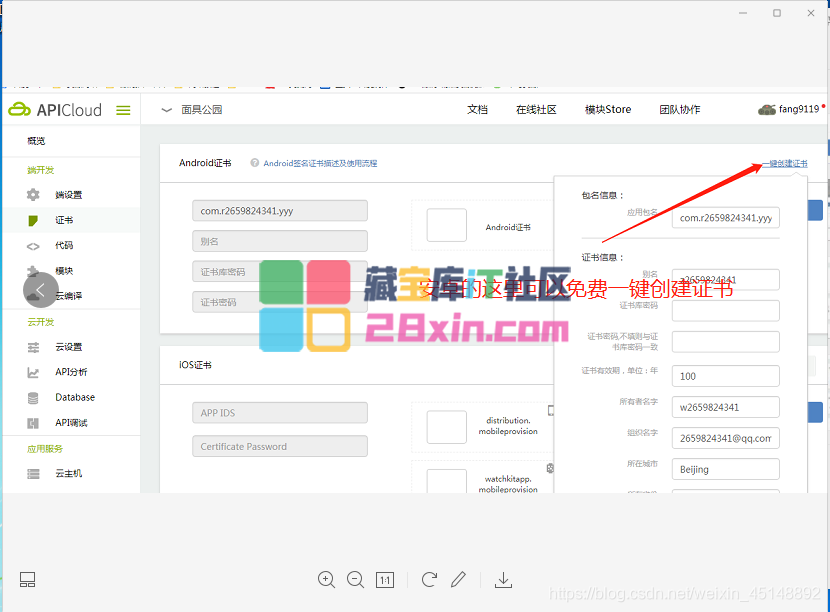This screenshot has height=612, width=830.
Task: Open the Android签名证书描述及使用流程 link
Action: 320,163
